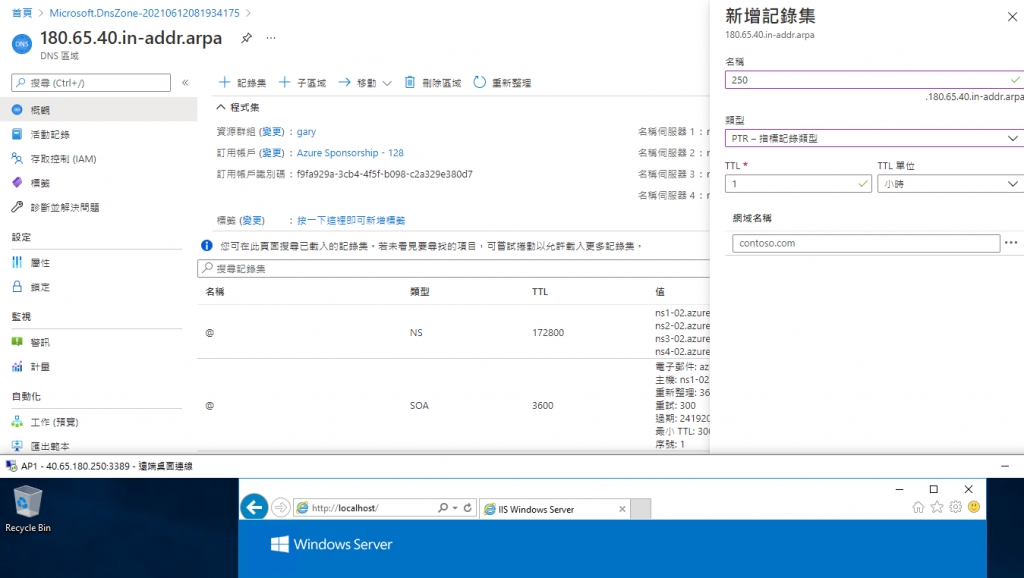Click the DNS zone icon by title
The image size is (1024, 578).
point(22,44)
